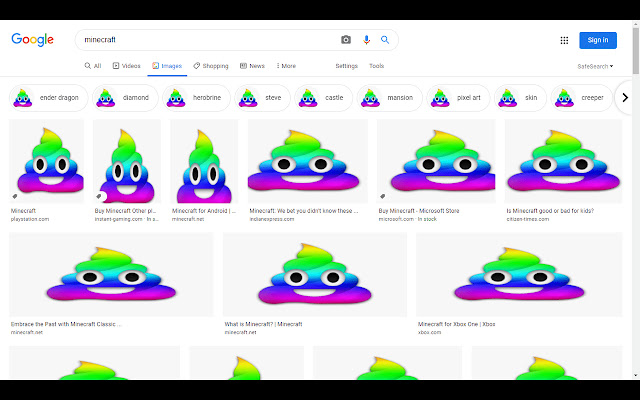Search by image using camera icon
Viewport: 640px width, 400px height.
(346, 40)
